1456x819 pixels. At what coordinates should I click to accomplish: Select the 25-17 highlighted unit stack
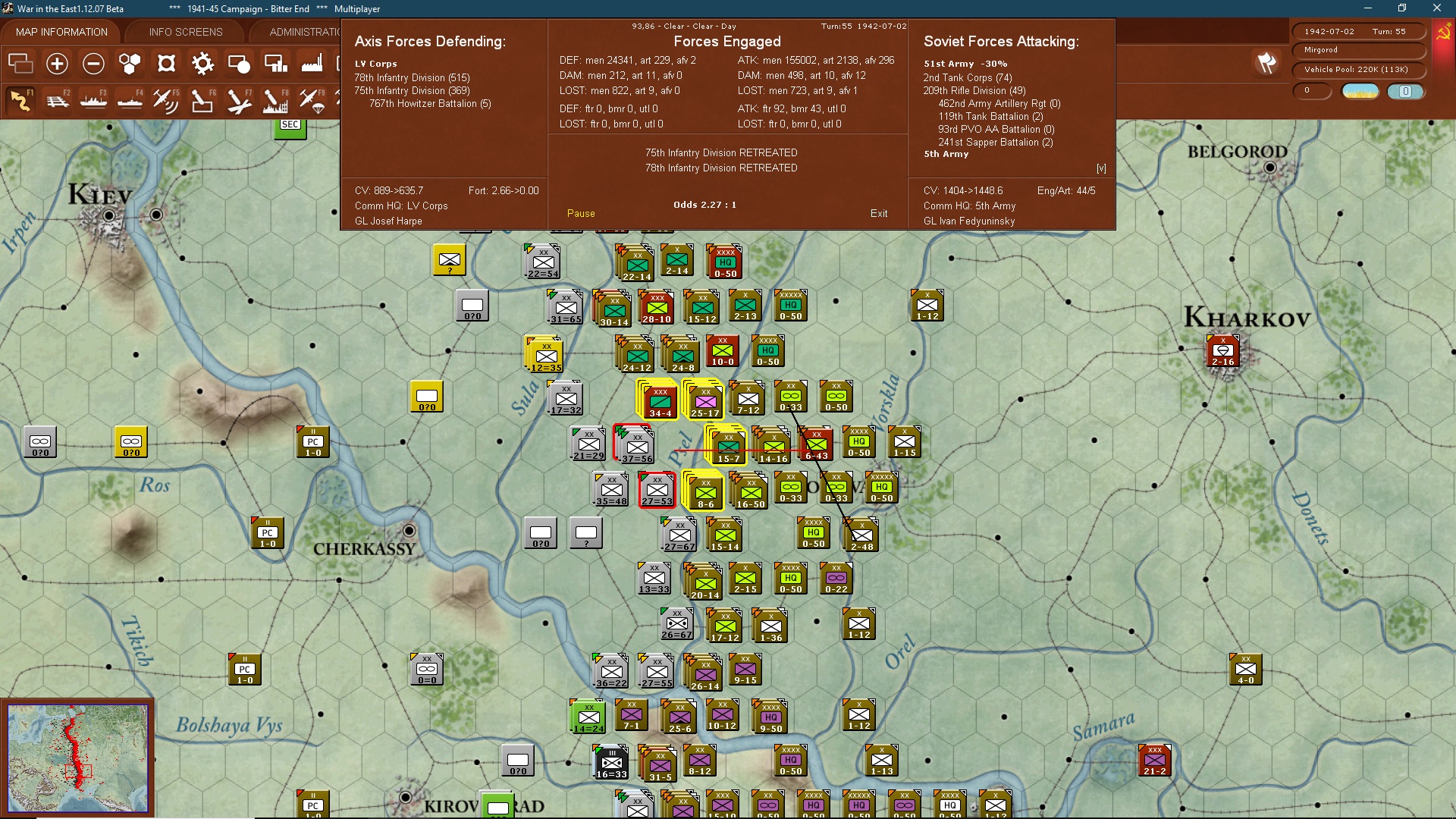(704, 399)
